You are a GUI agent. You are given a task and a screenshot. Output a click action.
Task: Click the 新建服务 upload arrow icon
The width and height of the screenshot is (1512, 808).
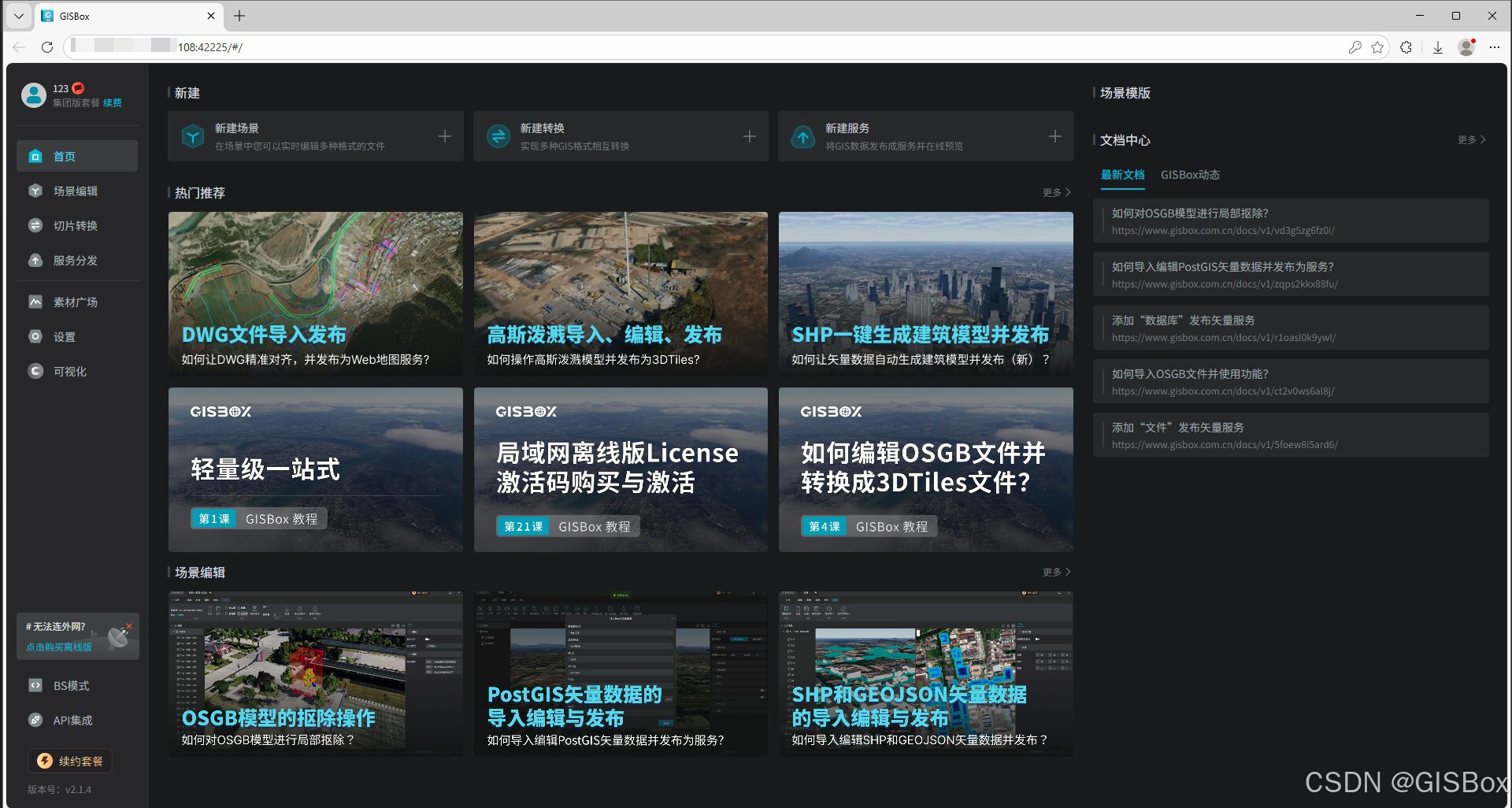802,136
